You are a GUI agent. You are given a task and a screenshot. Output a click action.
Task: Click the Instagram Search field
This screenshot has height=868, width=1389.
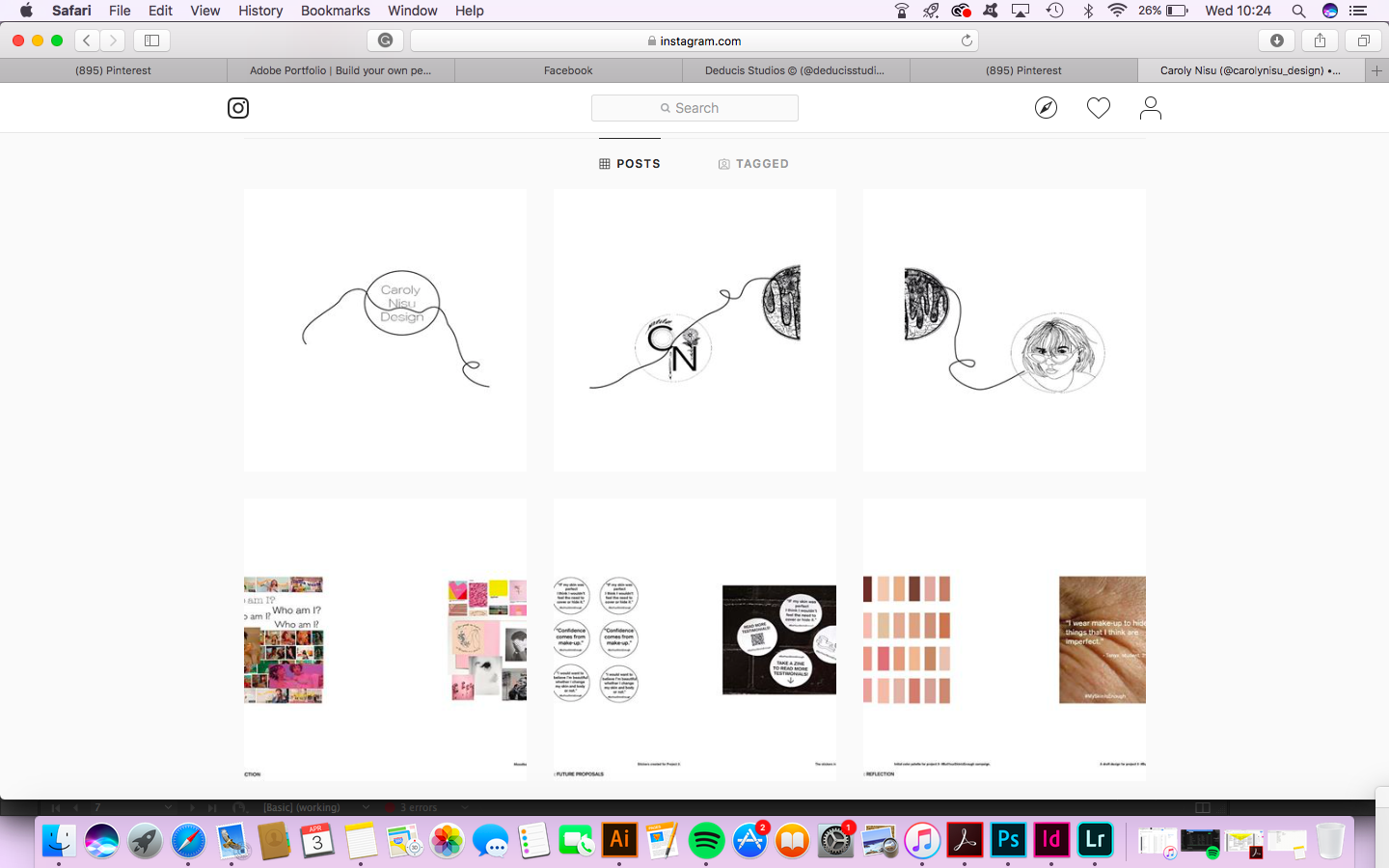coord(694,108)
